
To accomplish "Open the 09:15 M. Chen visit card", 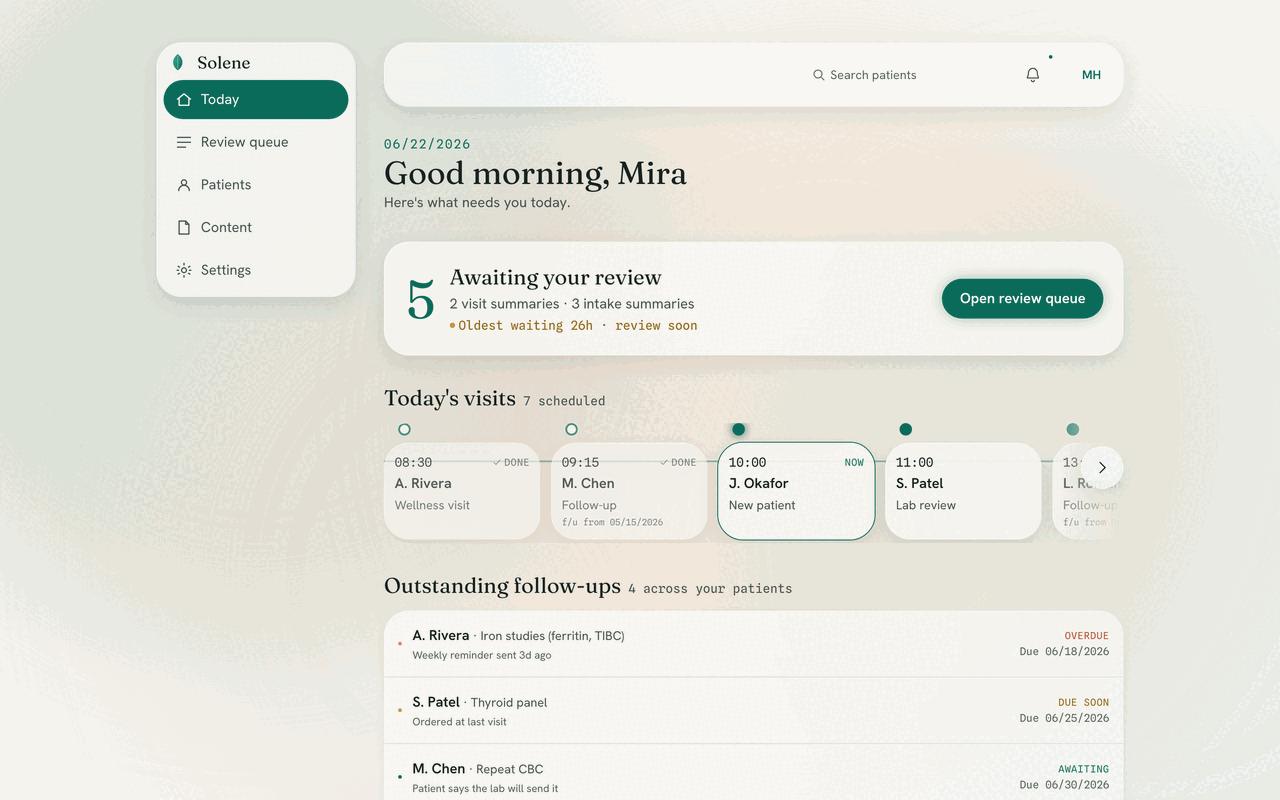I will pos(629,491).
